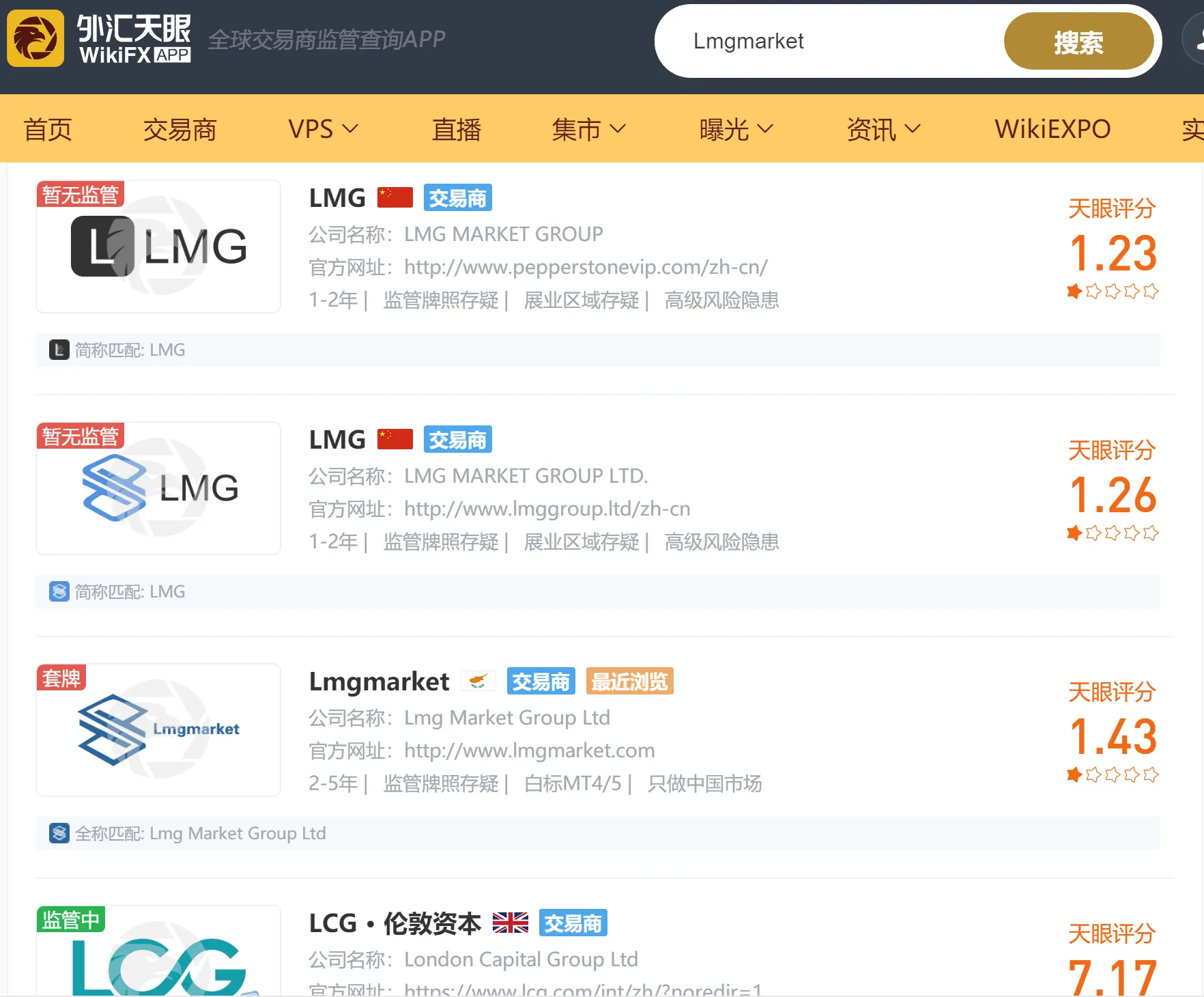The height and width of the screenshot is (997, 1204).
Task: Go to the 首页 home tab
Action: point(48,129)
